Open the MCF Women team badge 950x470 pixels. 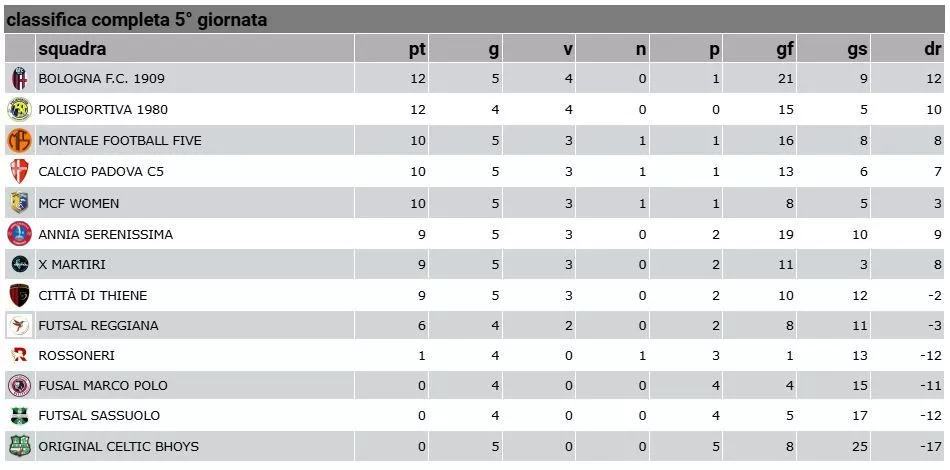(19, 203)
